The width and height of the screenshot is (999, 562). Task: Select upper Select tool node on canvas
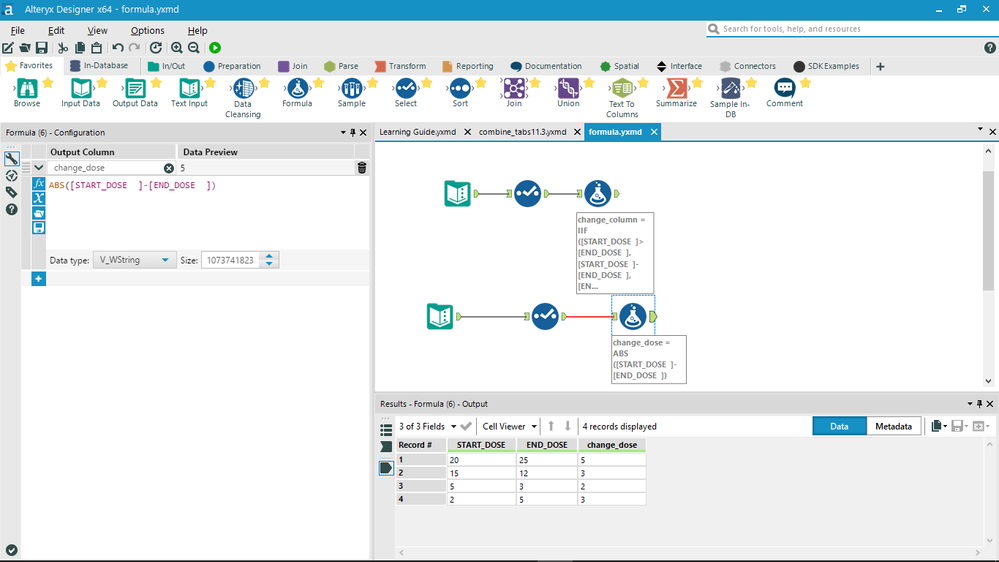pos(528,193)
